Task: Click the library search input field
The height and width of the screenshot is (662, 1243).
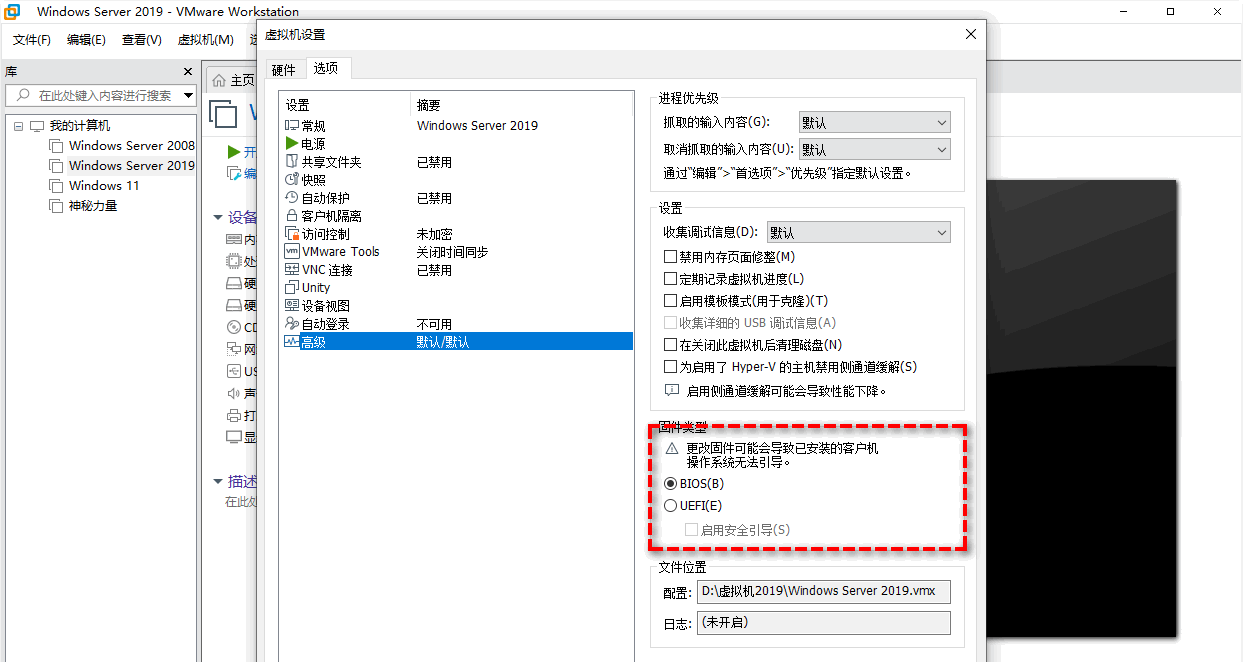Action: [x=100, y=96]
